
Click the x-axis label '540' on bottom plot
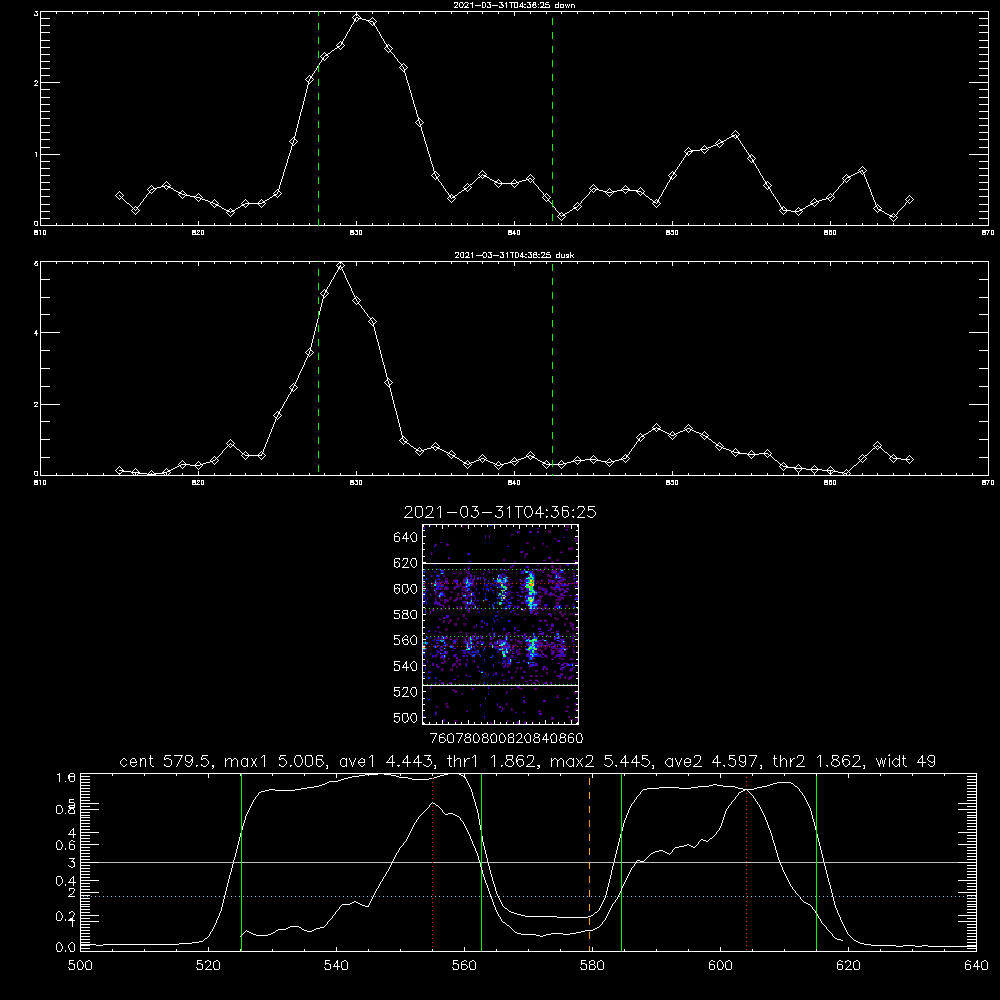(336, 966)
